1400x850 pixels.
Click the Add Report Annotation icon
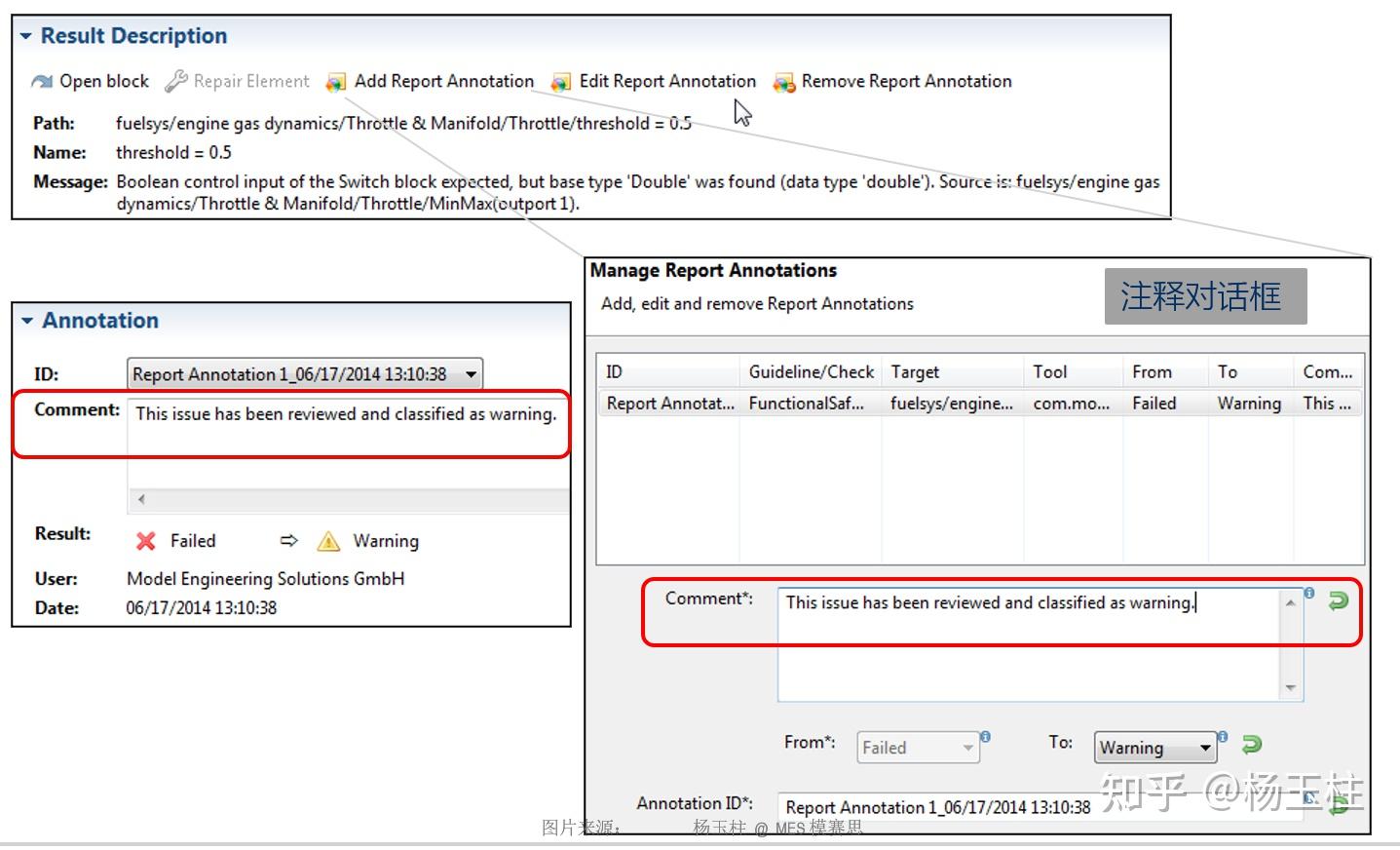(336, 83)
